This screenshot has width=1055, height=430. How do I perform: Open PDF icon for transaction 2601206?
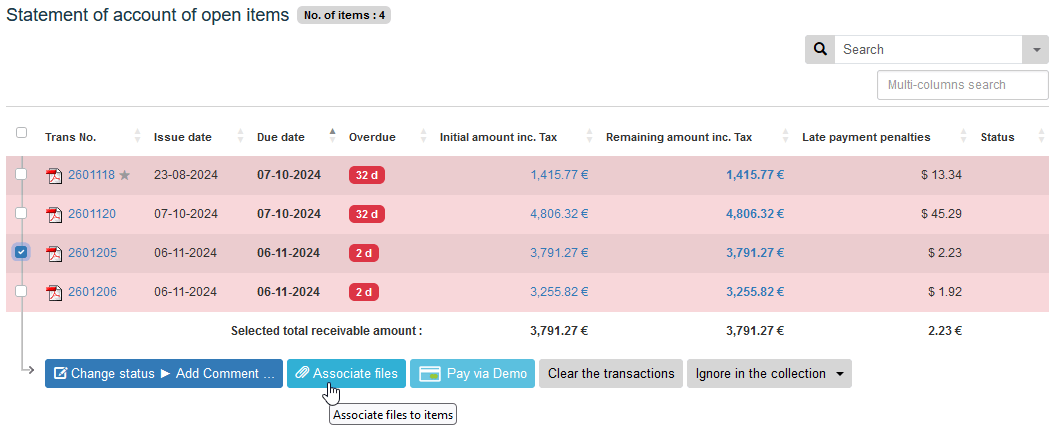[x=54, y=292]
